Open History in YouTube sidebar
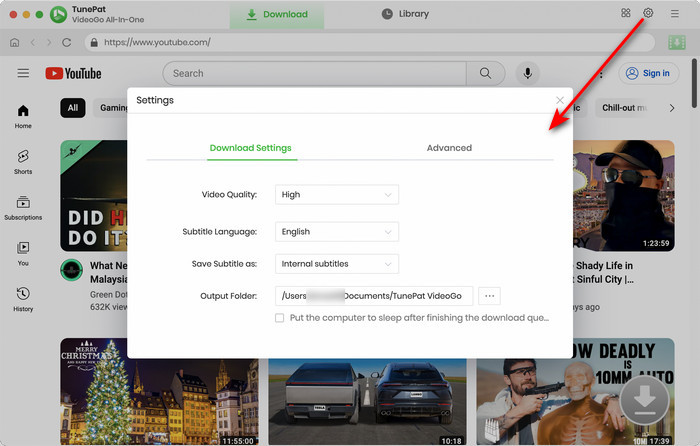This screenshot has width=700, height=446. pos(23,299)
